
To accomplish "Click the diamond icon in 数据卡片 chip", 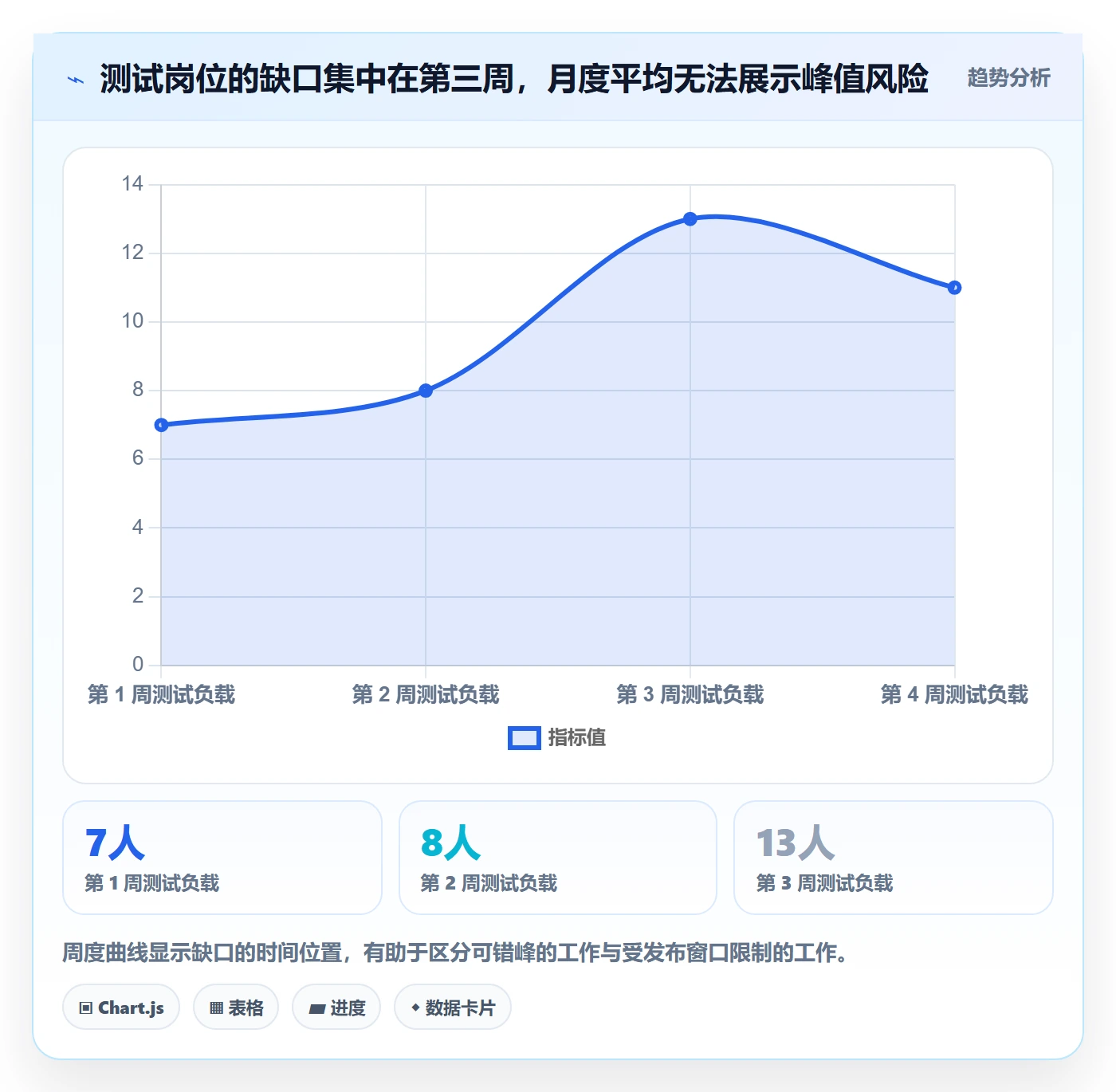I will click(415, 1008).
